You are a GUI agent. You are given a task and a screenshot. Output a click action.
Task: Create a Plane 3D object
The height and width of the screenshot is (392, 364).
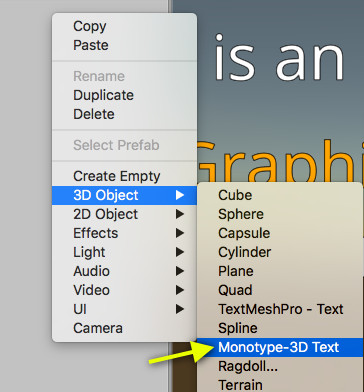[x=279, y=271]
